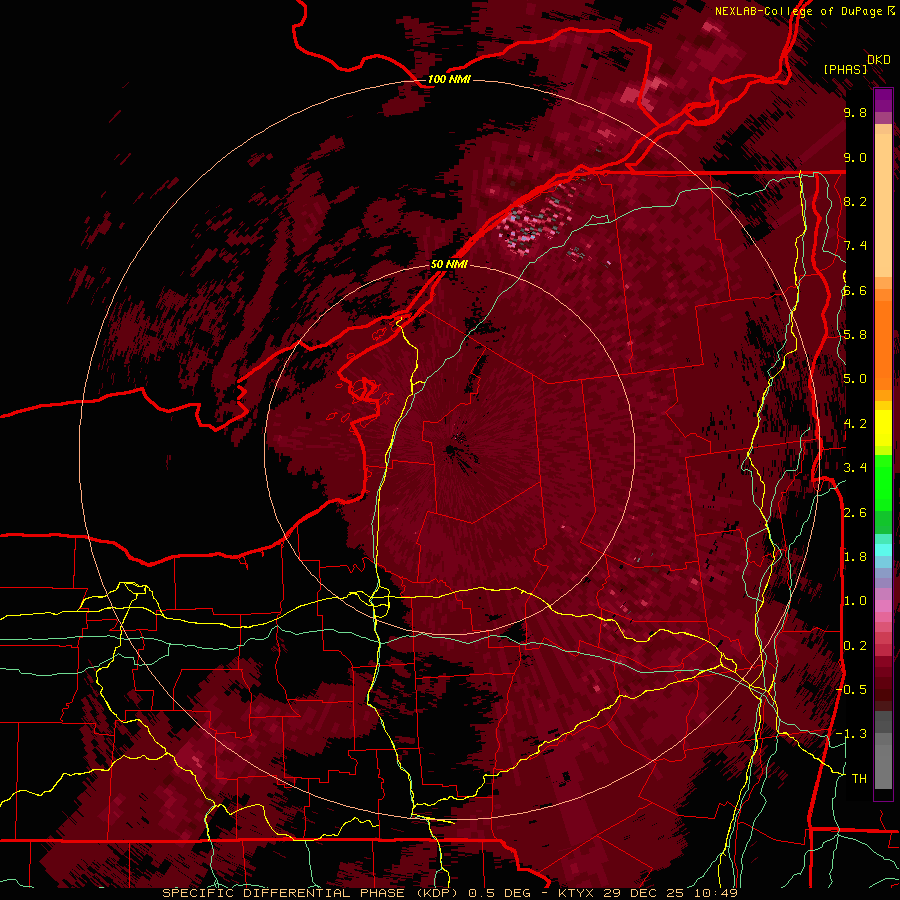Select the 4.2 legend value
This screenshot has height=900, width=900.
pos(855,424)
